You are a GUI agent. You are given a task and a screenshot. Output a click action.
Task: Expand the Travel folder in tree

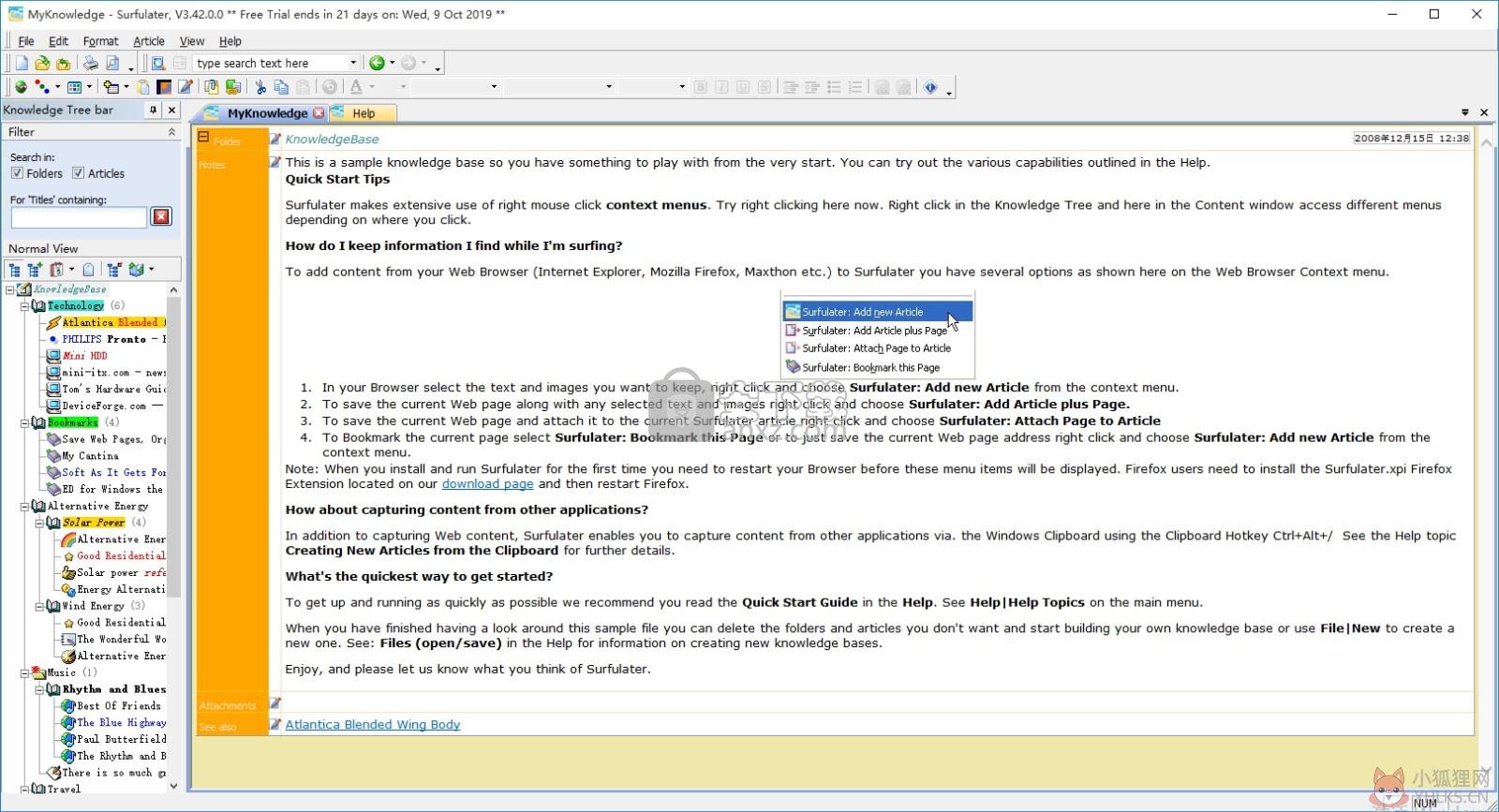pos(25,790)
